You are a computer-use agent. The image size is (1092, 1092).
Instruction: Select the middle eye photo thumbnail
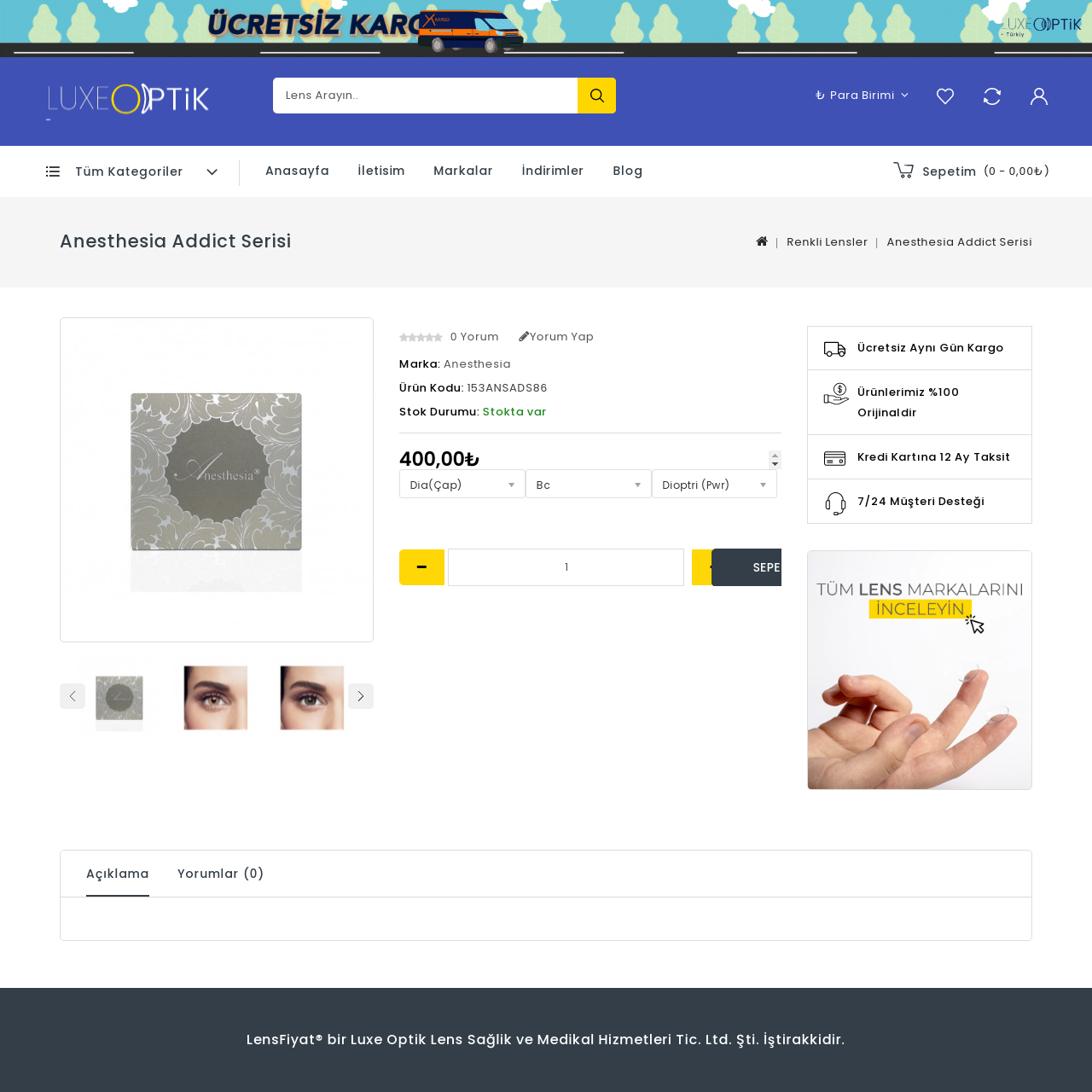[216, 697]
